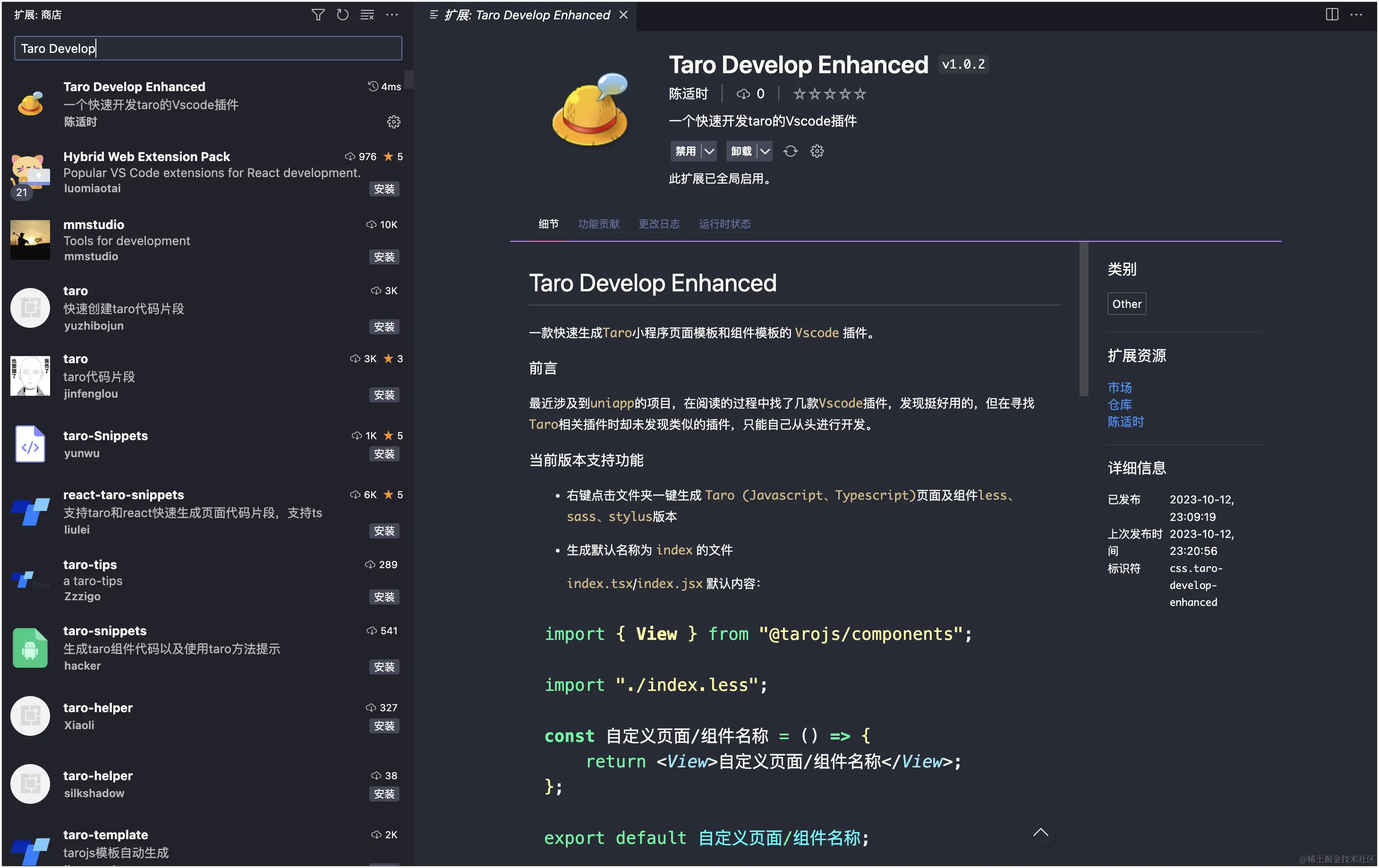Viewport: 1379px width, 868px height.
Task: Select the taro-template list entry
Action: [x=206, y=846]
